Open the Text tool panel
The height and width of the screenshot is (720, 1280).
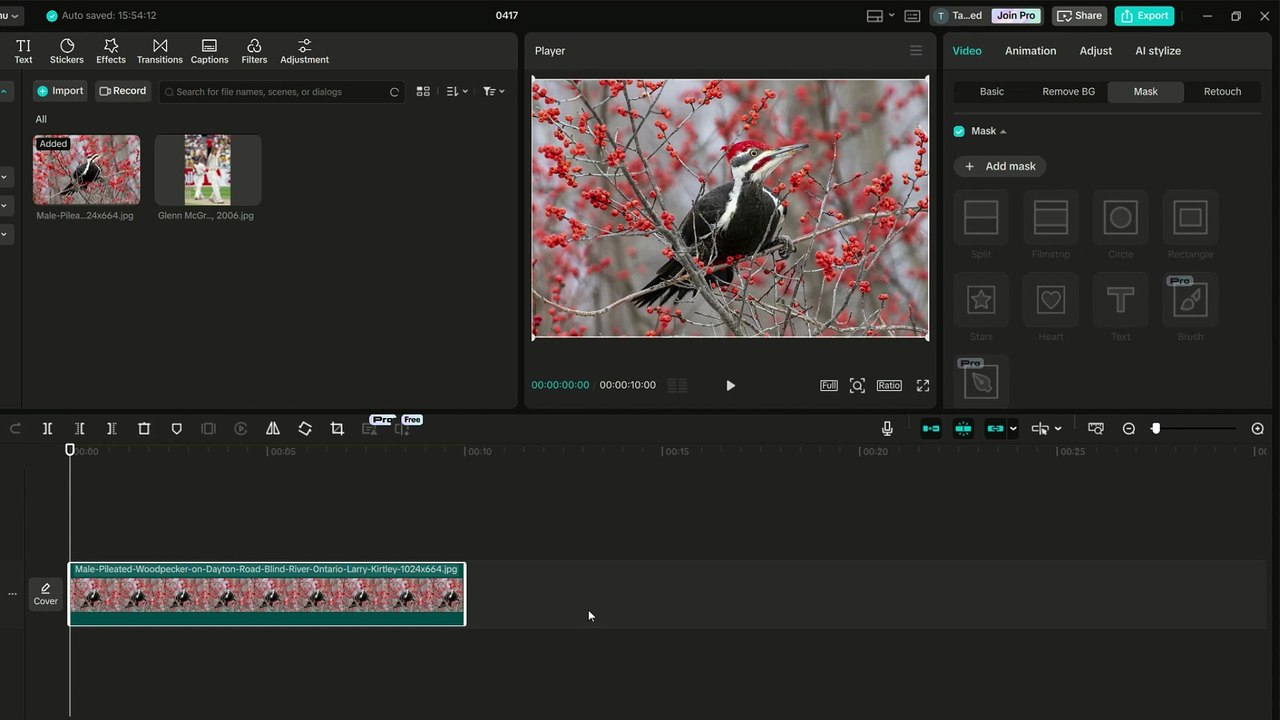23,51
